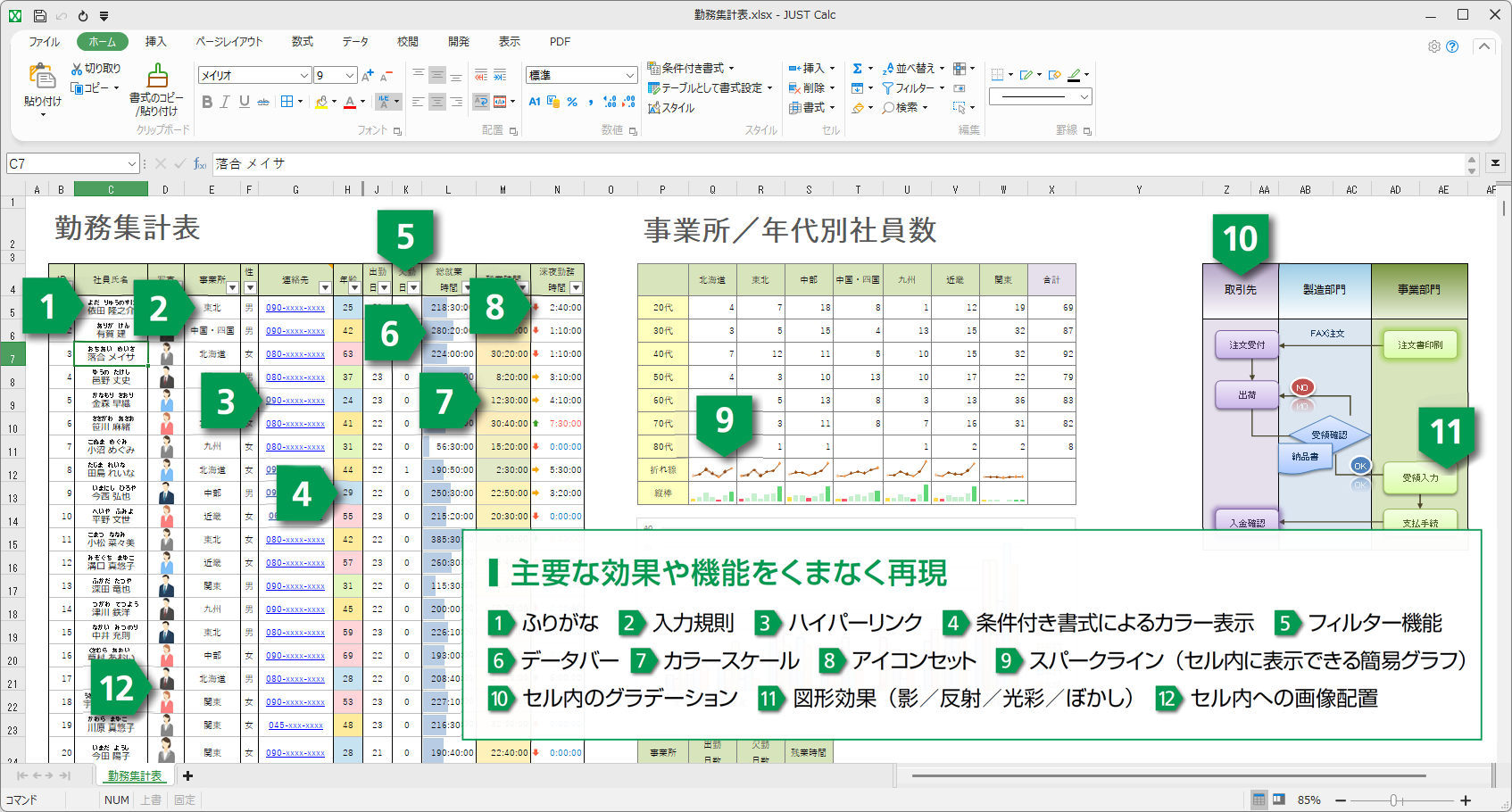This screenshot has height=812, width=1512.
Task: Switch to the 数式 ribbon tab
Action: pos(303,42)
